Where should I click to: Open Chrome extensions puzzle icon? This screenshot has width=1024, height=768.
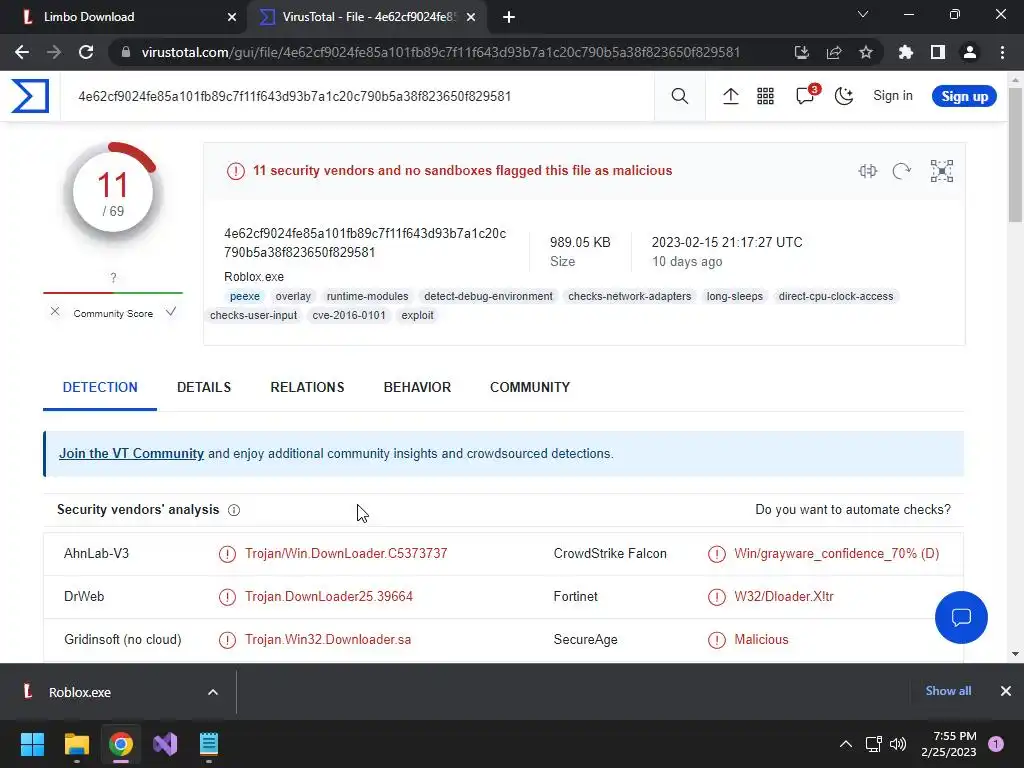click(906, 52)
